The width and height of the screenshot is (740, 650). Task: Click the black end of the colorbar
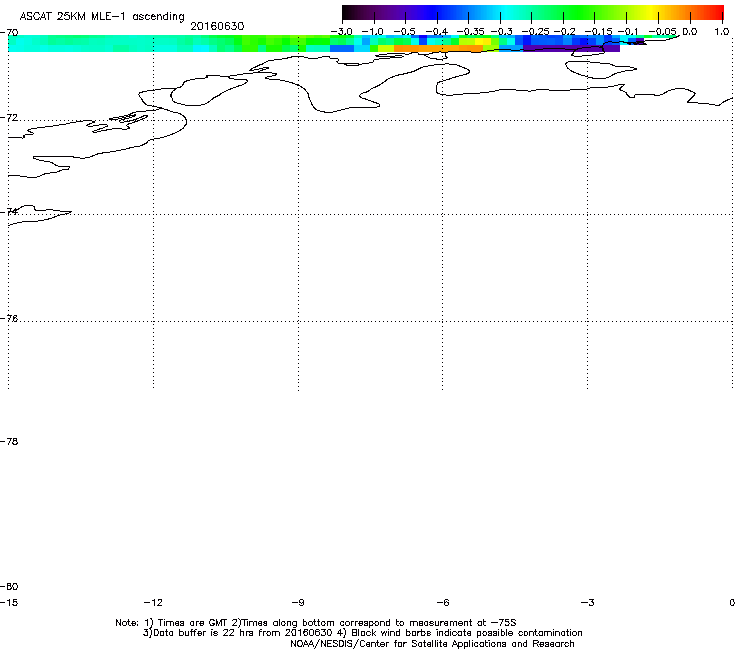[x=347, y=12]
